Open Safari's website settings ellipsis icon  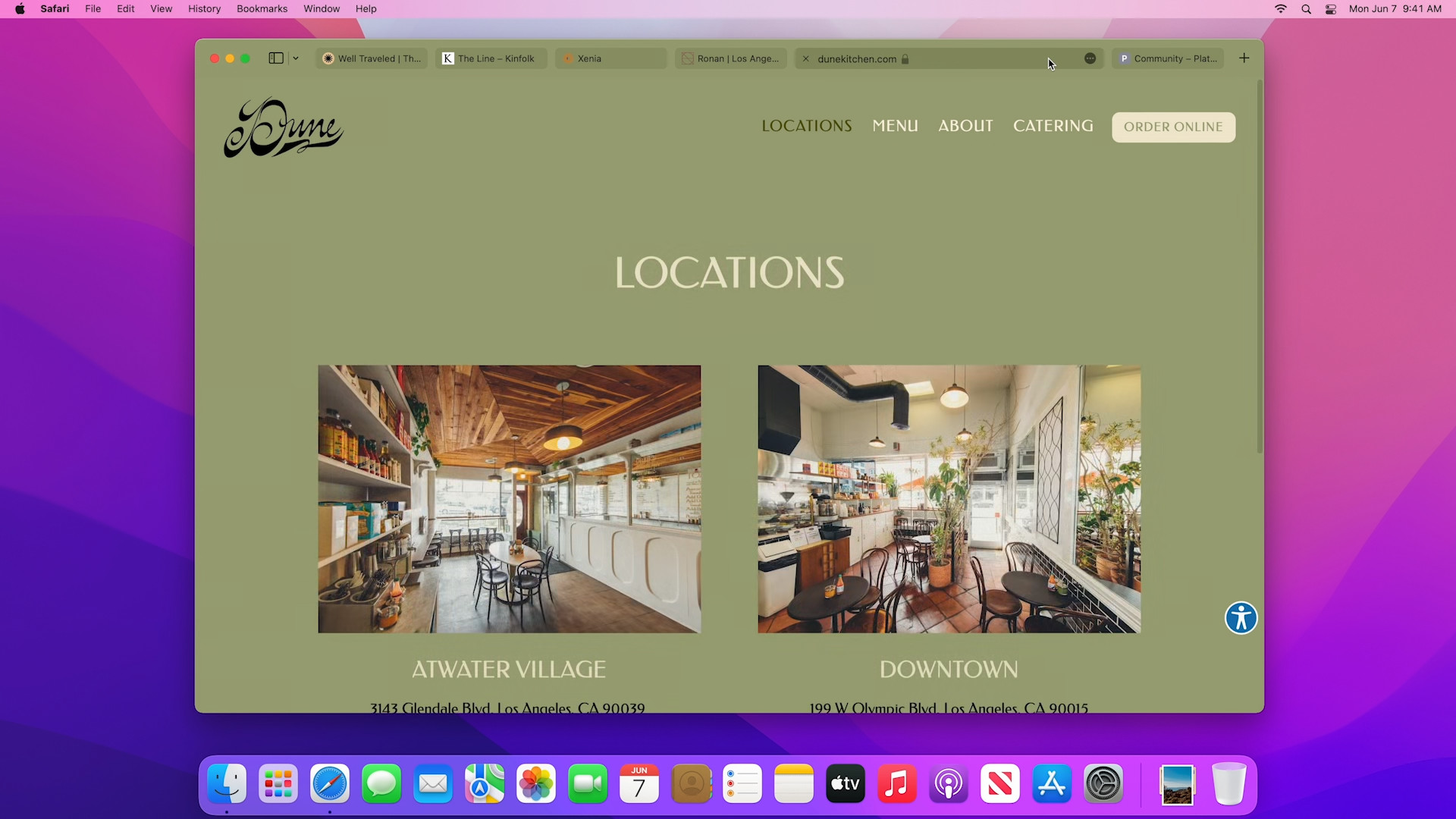point(1090,58)
